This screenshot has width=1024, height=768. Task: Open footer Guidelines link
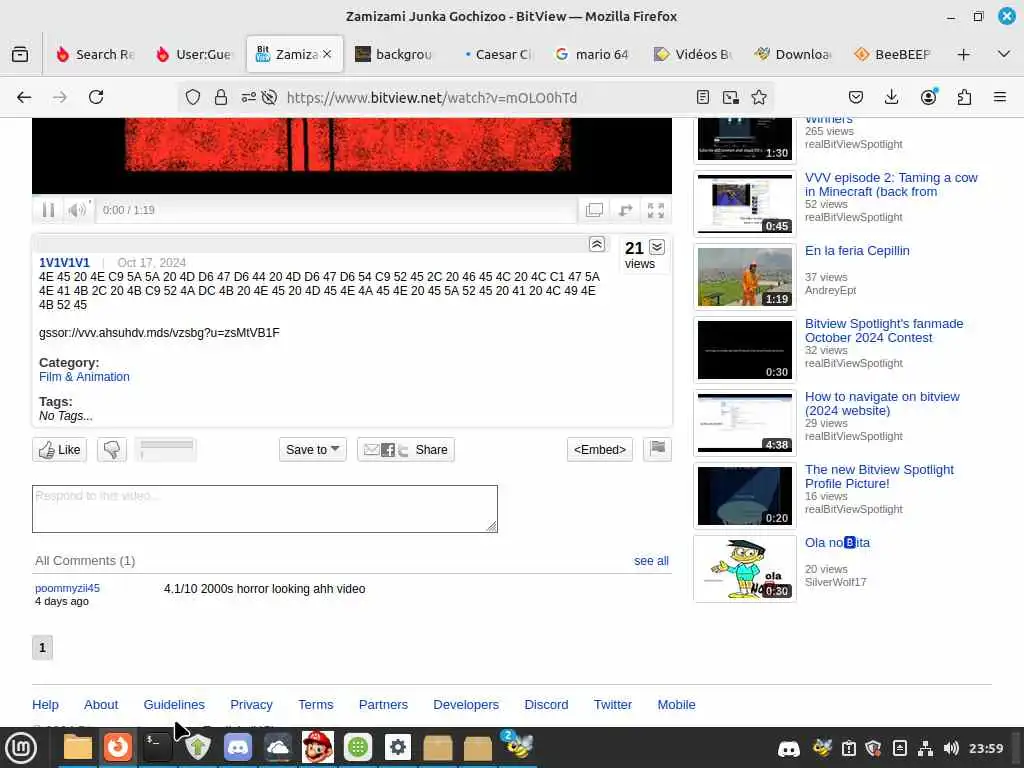[174, 705]
